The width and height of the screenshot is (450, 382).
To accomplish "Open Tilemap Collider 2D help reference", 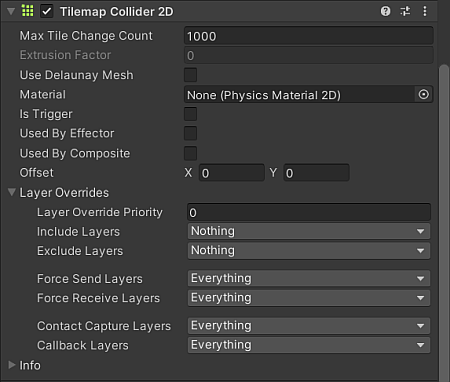I will tap(386, 11).
